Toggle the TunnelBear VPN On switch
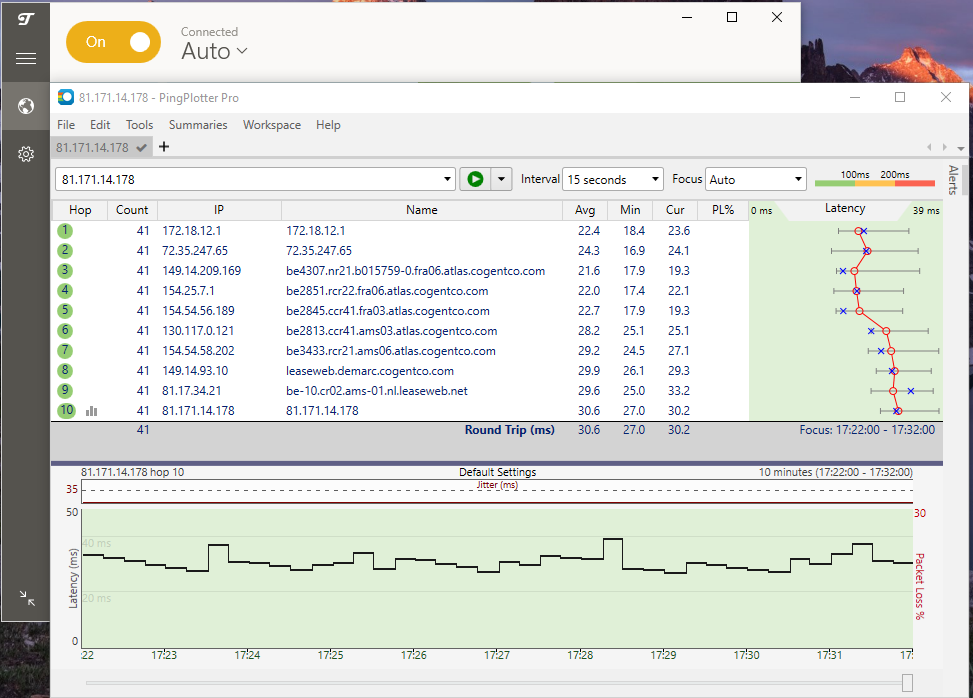Image resolution: width=973 pixels, height=698 pixels. tap(113, 42)
